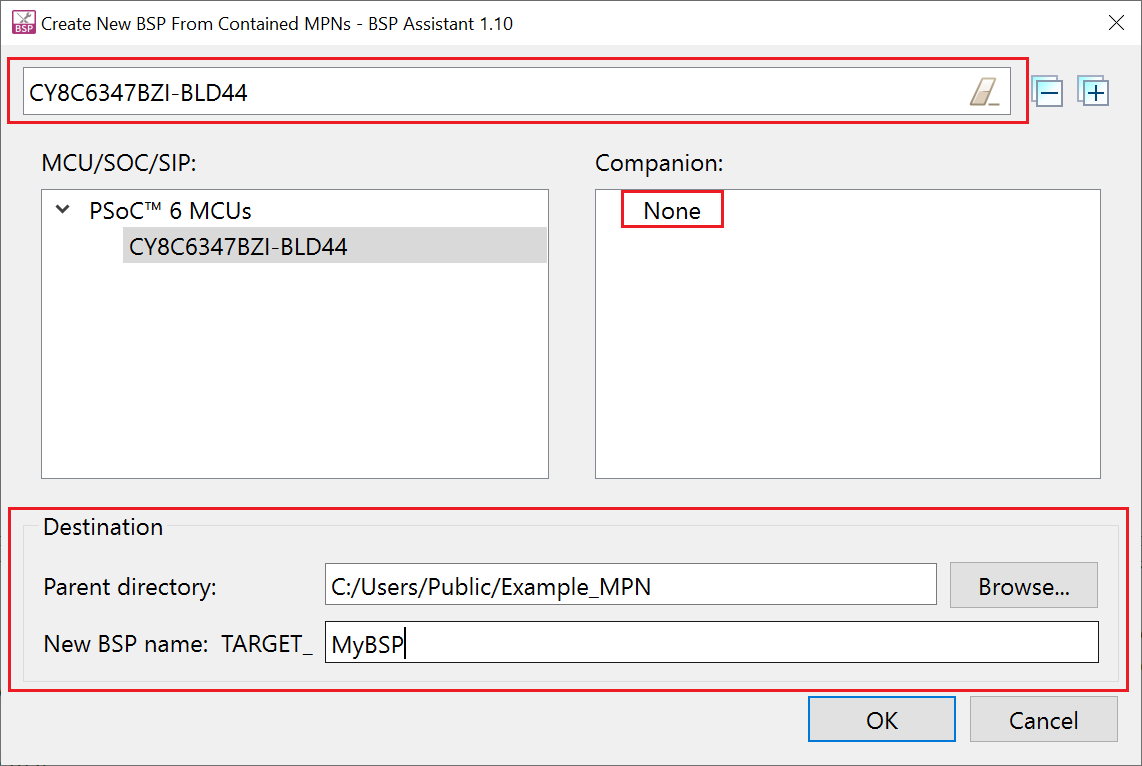Cancel the Create New BSP dialog
This screenshot has width=1142, height=766.
coord(1043,719)
